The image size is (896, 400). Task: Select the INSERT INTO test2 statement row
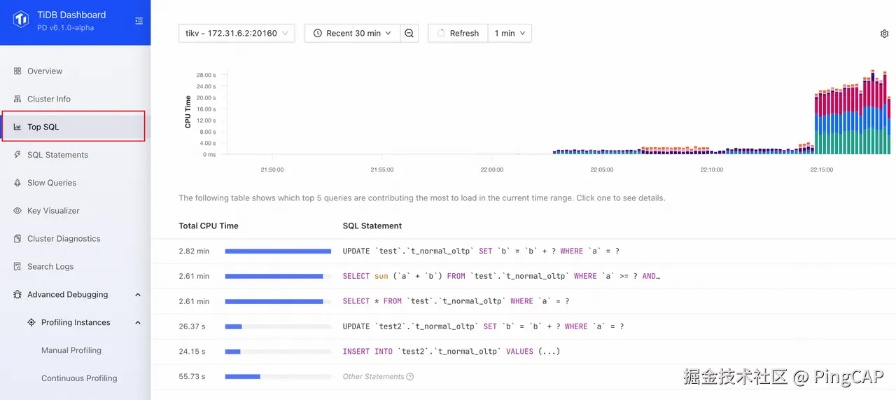[450, 351]
